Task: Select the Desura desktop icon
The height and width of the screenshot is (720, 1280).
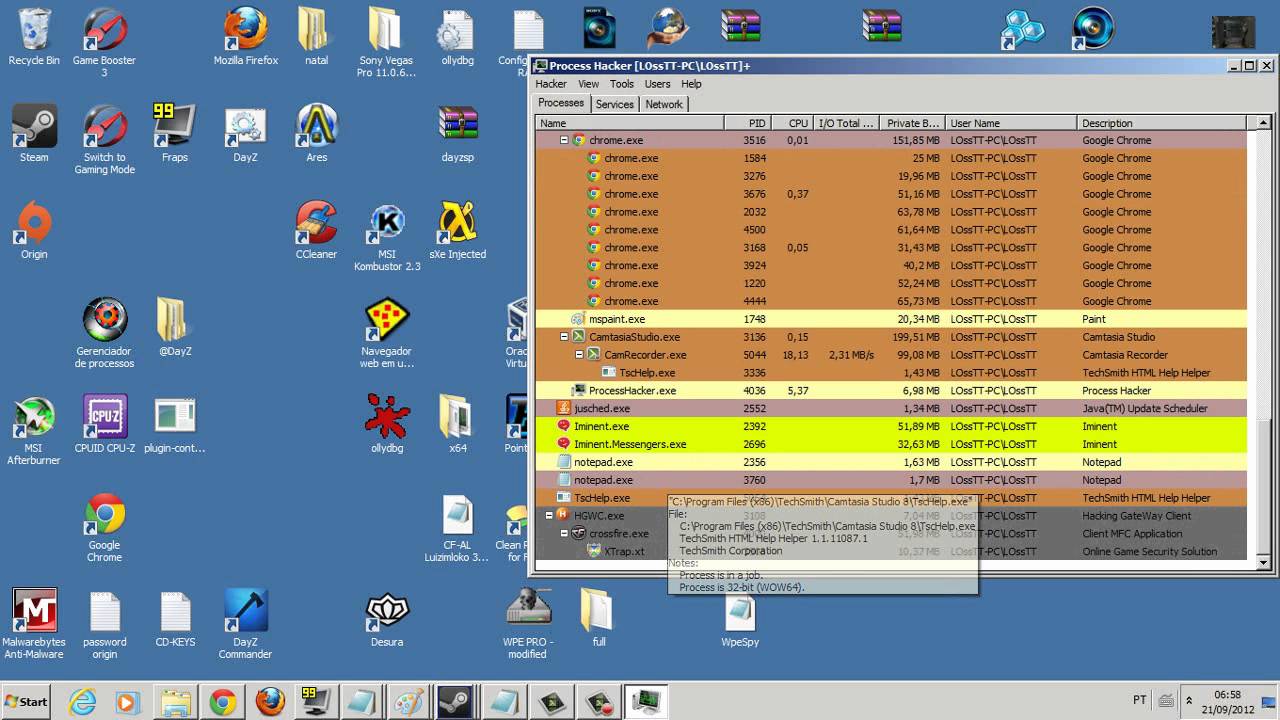Action: click(x=387, y=619)
